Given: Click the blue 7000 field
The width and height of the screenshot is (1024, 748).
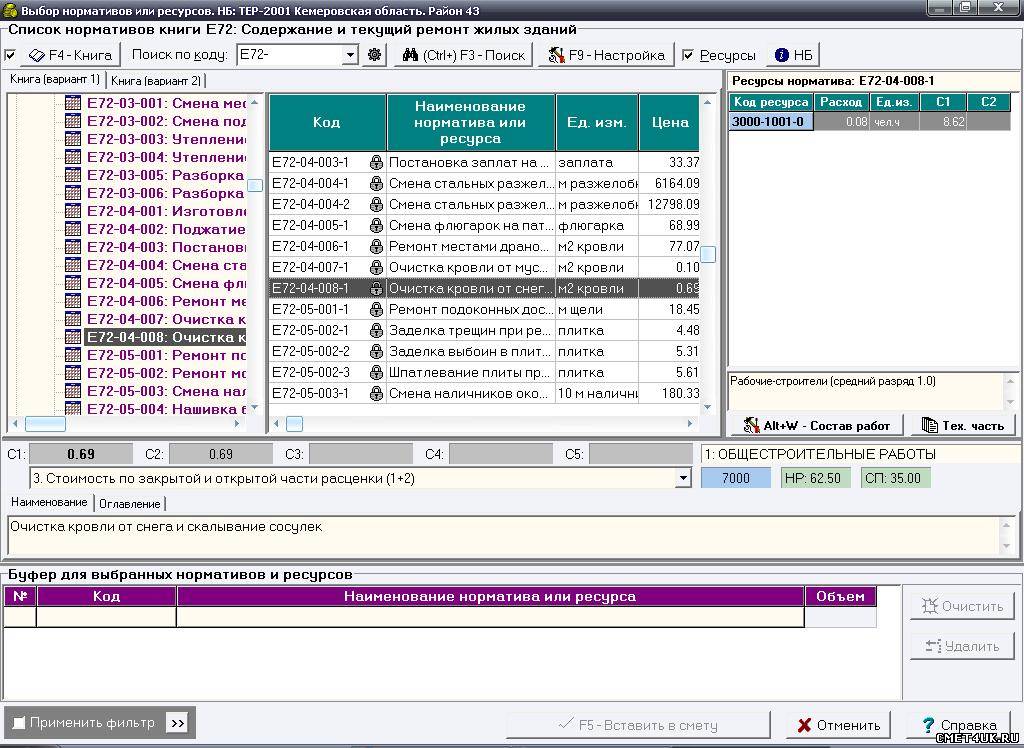Looking at the screenshot, I should [x=735, y=478].
